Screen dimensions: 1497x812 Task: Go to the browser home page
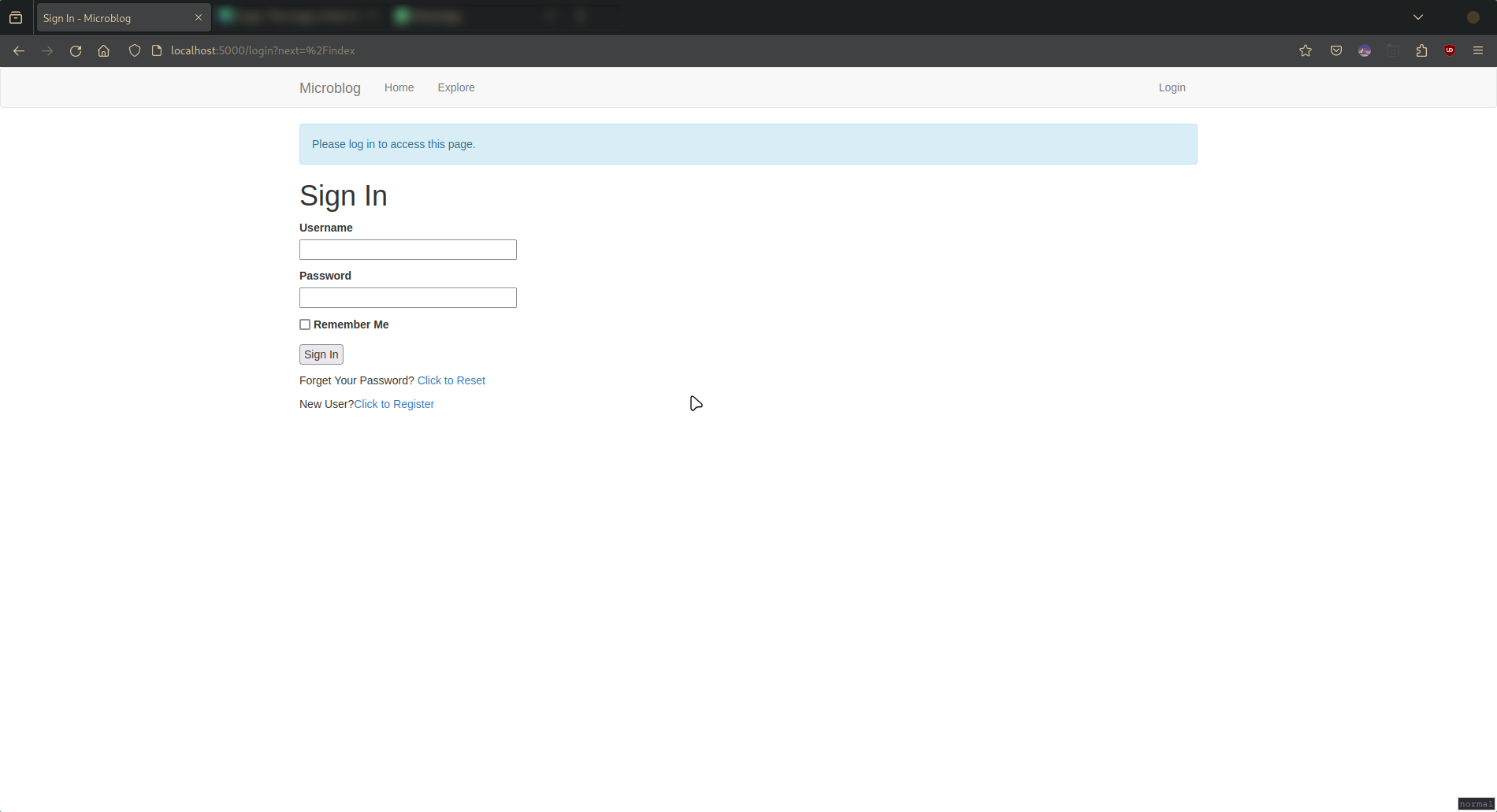pos(103,50)
